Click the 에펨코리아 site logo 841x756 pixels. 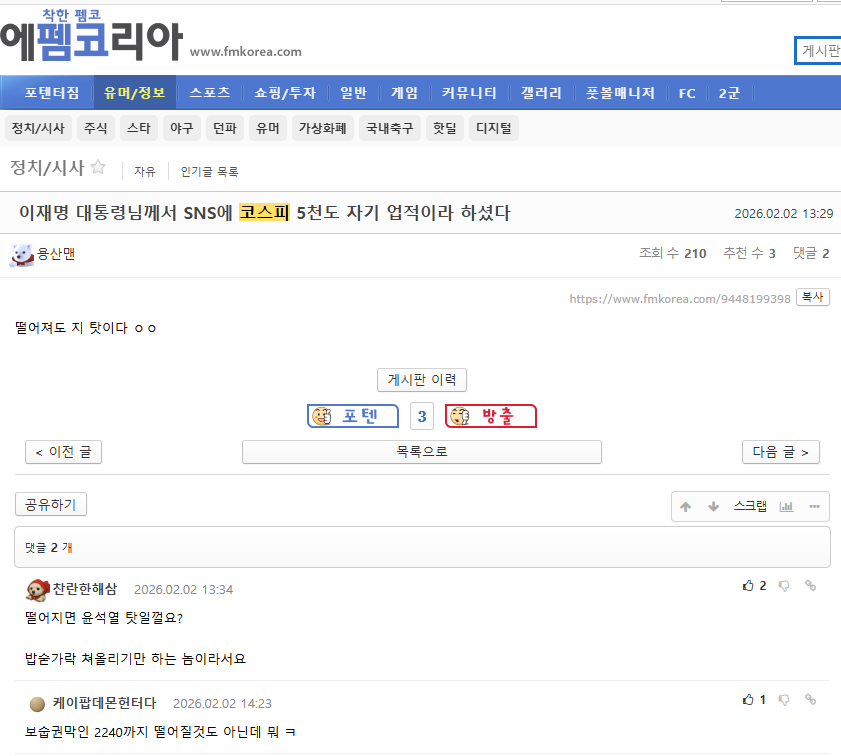92,36
